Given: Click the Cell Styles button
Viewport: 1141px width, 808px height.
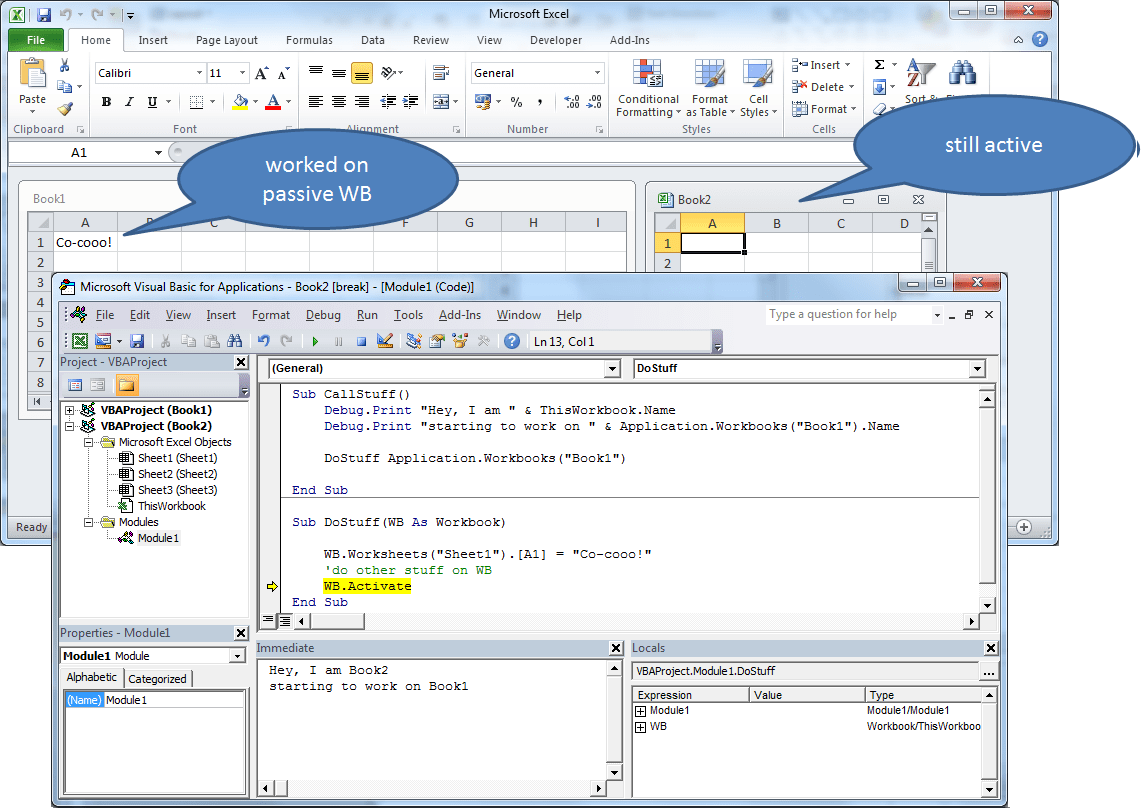Looking at the screenshot, I should pyautogui.click(x=759, y=90).
